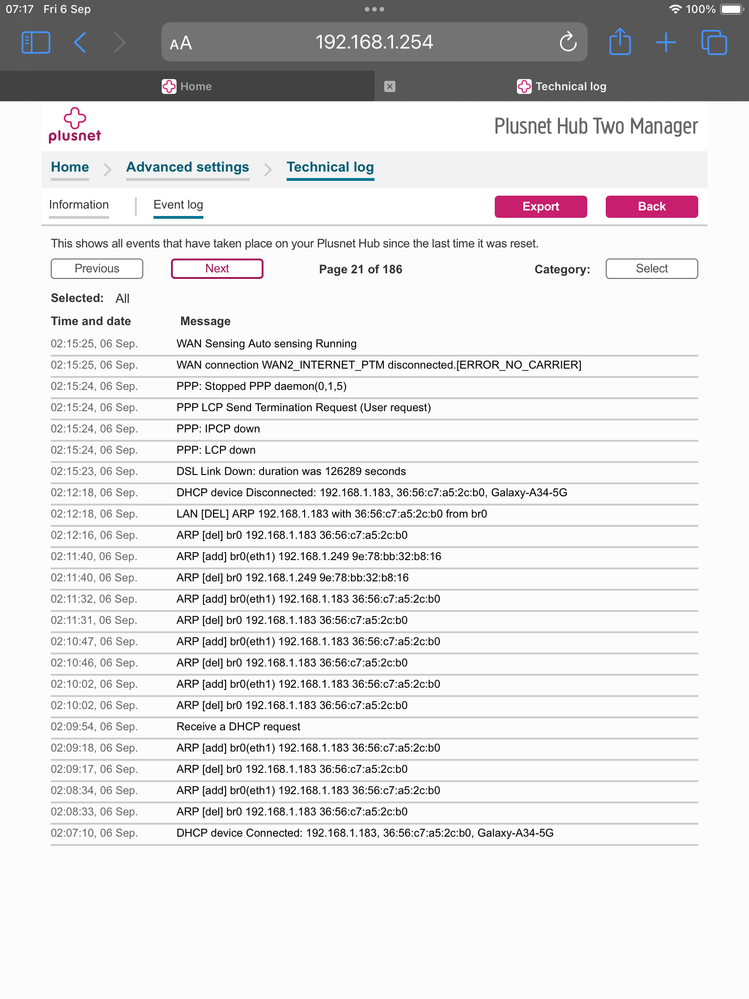Open the Category Select dropdown
Viewport: 749px width, 999px height.
coord(651,268)
